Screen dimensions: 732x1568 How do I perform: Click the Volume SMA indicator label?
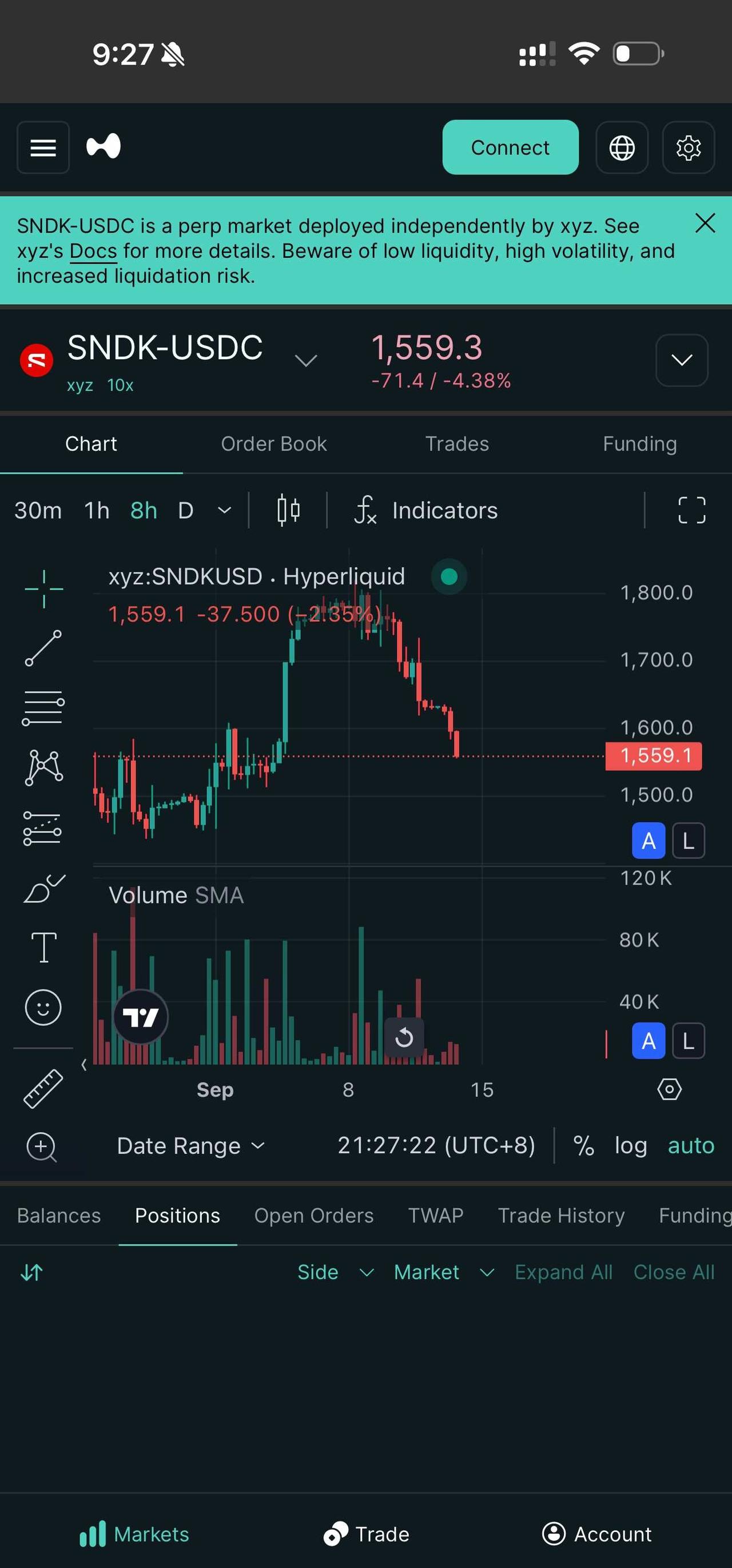tap(176, 896)
